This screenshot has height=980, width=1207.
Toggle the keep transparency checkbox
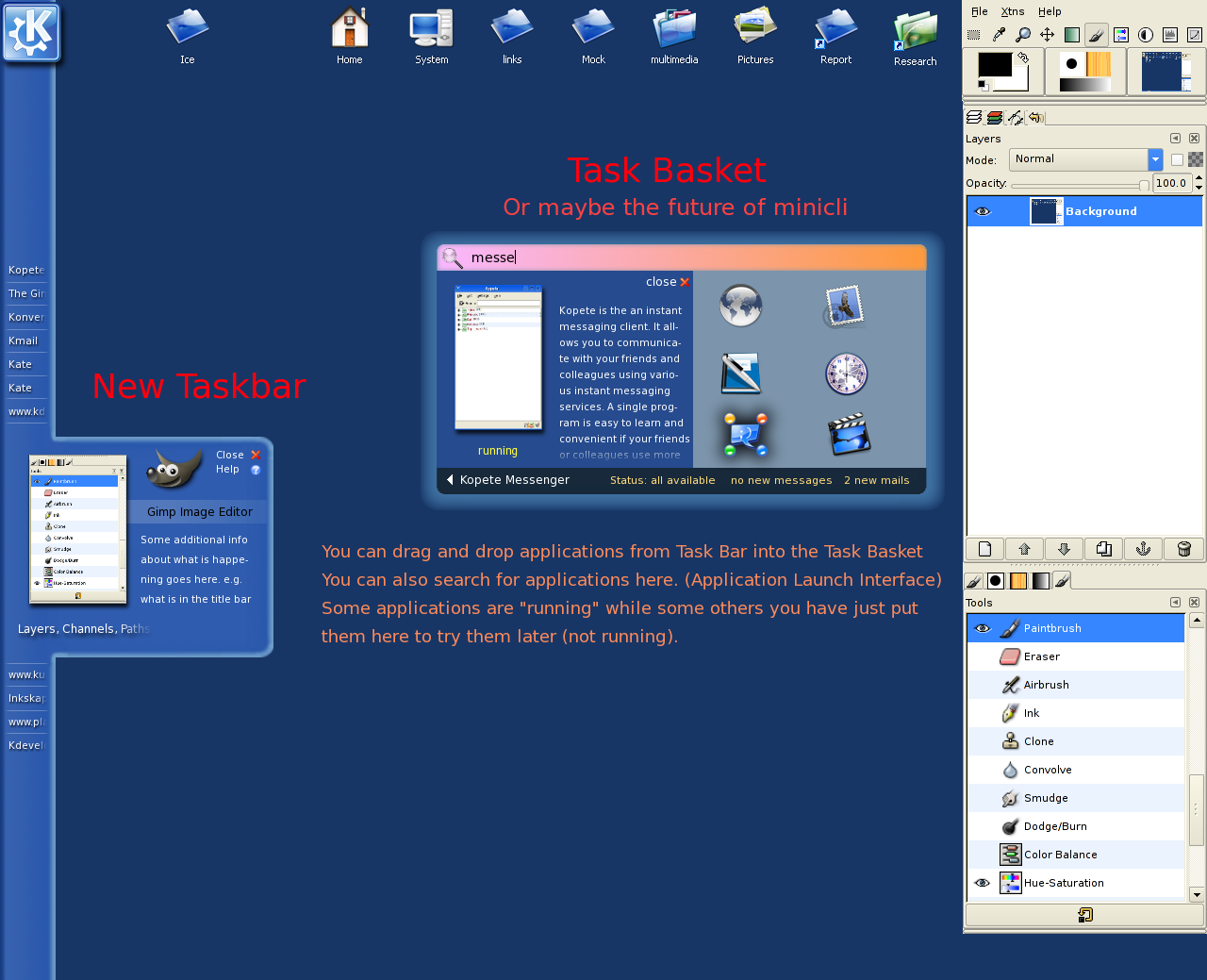(1177, 159)
